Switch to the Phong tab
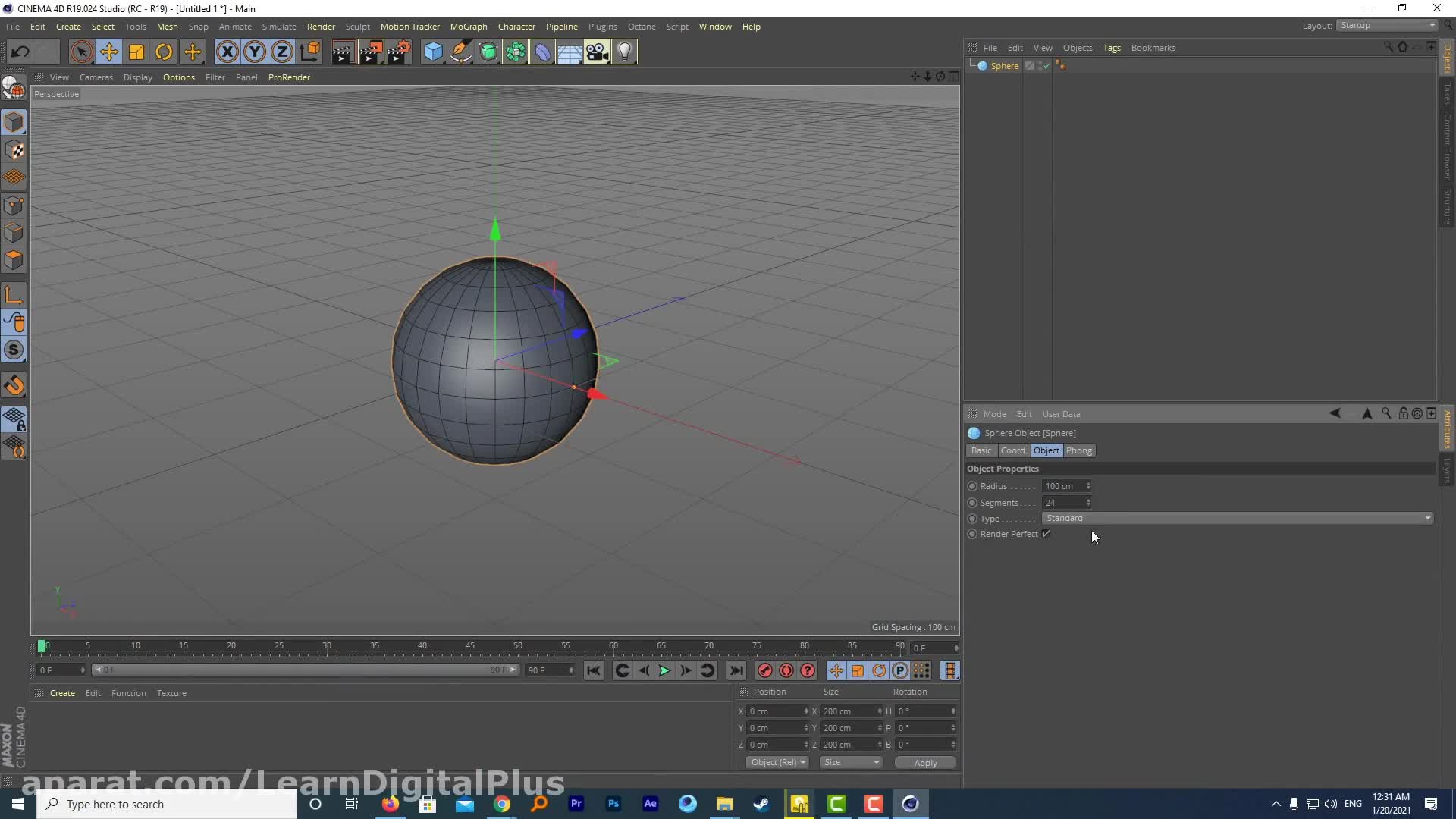Viewport: 1456px width, 819px height. [1078, 450]
